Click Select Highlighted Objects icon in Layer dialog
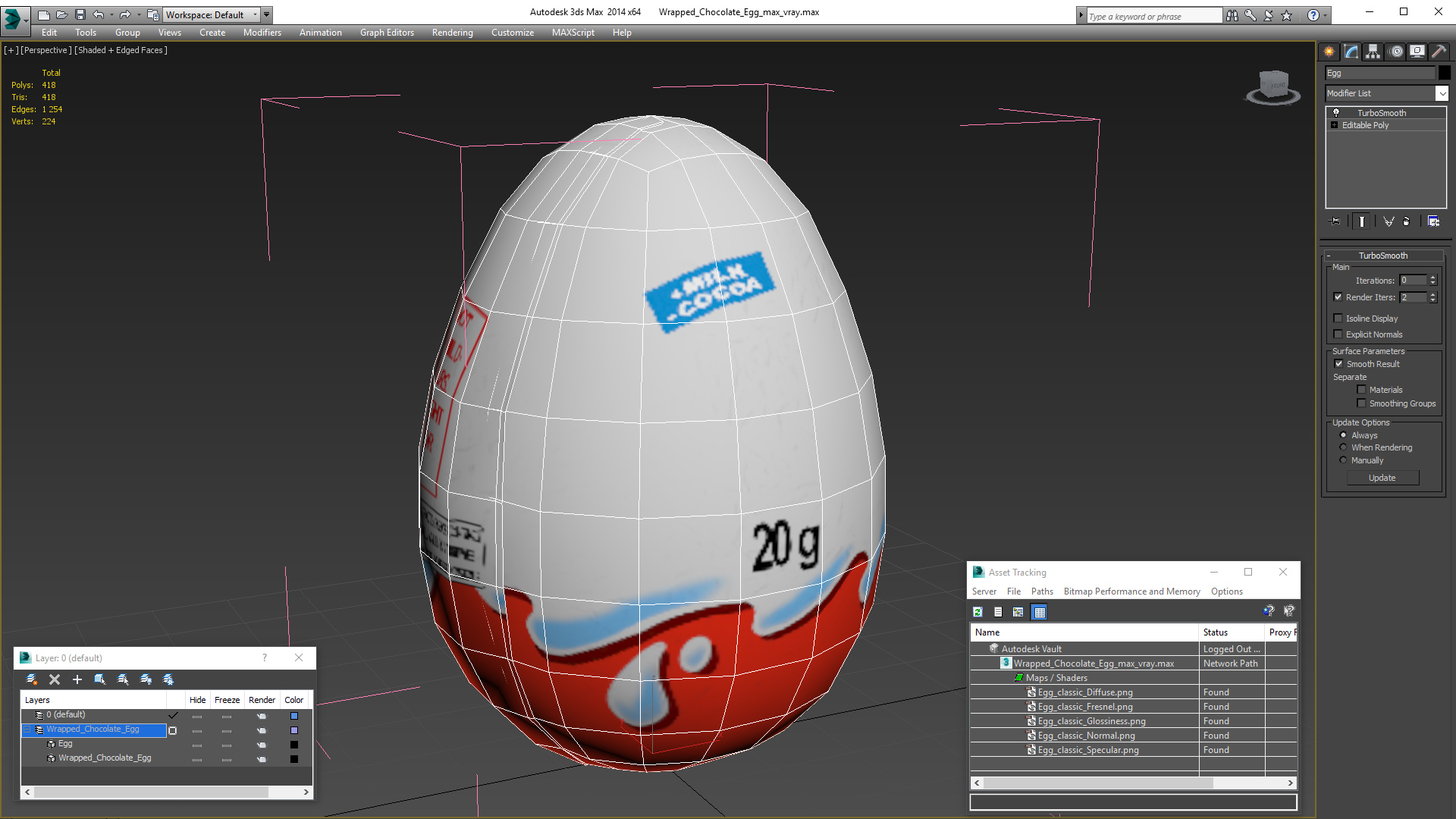 tap(99, 679)
